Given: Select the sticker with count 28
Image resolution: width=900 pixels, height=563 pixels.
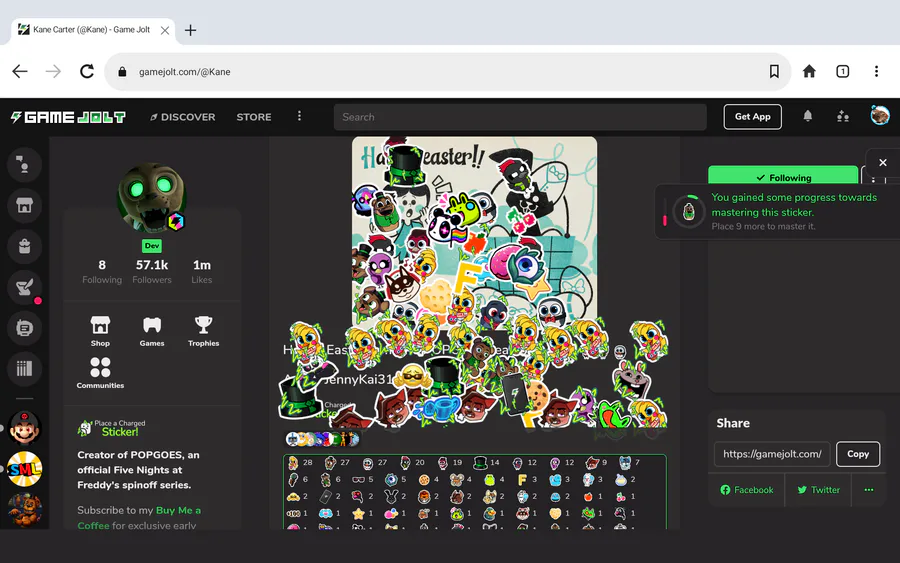Looking at the screenshot, I should (x=300, y=463).
